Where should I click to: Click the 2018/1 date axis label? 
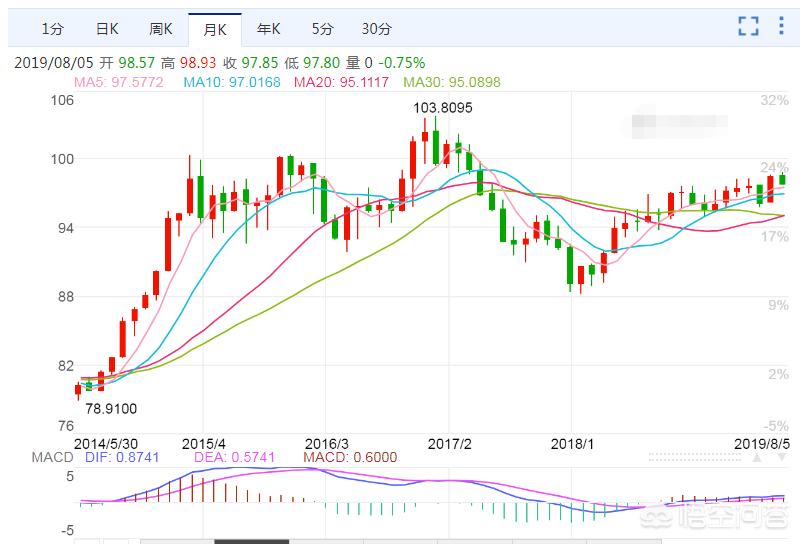coord(572,444)
